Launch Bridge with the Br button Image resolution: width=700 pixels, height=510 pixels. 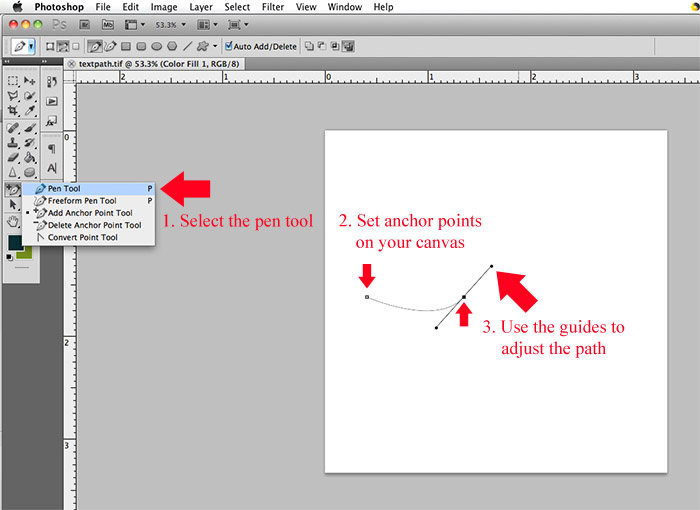coord(84,25)
